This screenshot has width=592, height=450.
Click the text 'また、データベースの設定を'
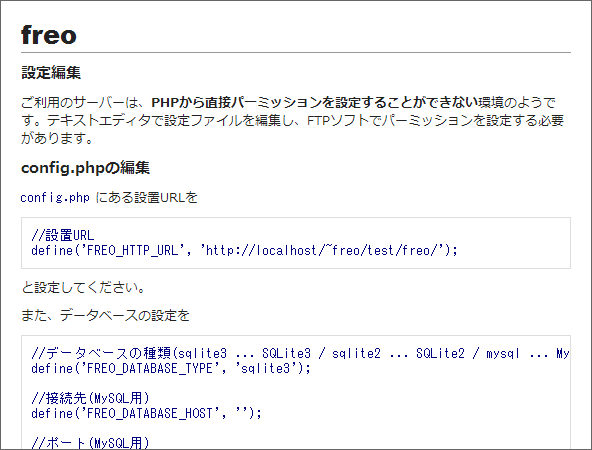[x=105, y=315]
